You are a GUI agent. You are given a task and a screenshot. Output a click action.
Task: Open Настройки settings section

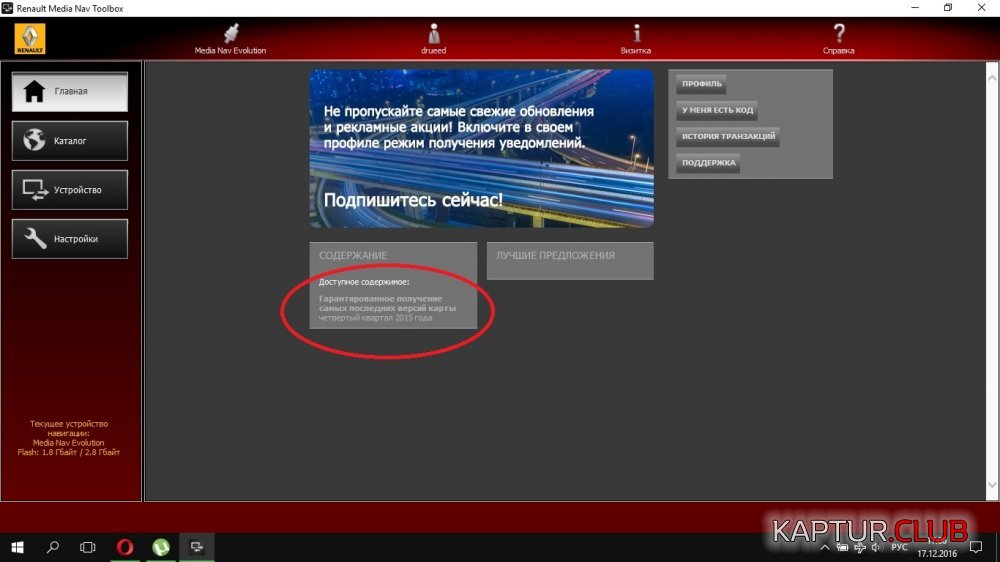tap(70, 239)
